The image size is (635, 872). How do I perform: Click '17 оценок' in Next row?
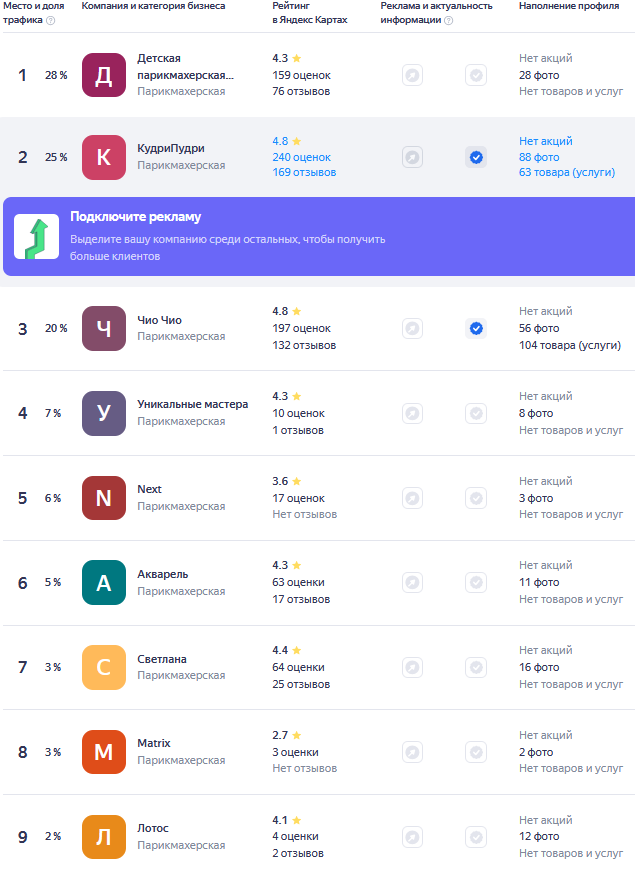coord(298,498)
